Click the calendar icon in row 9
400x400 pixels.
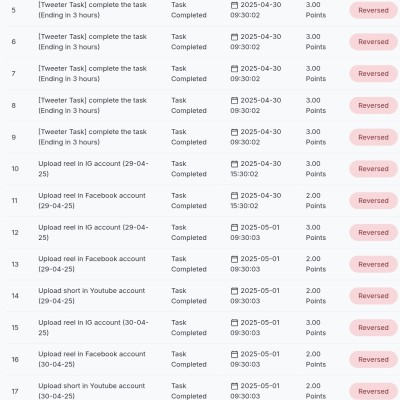[234, 132]
